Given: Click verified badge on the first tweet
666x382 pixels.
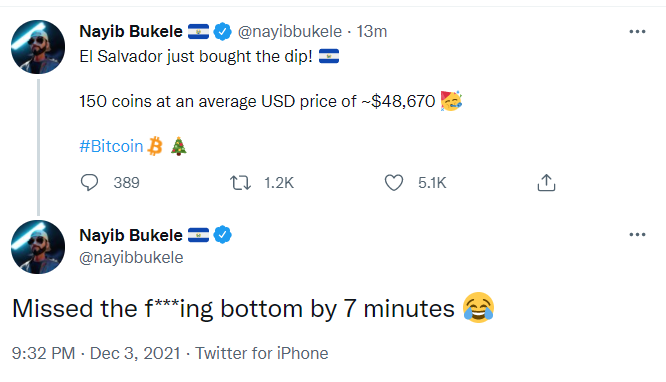Looking at the screenshot, I should (223, 31).
